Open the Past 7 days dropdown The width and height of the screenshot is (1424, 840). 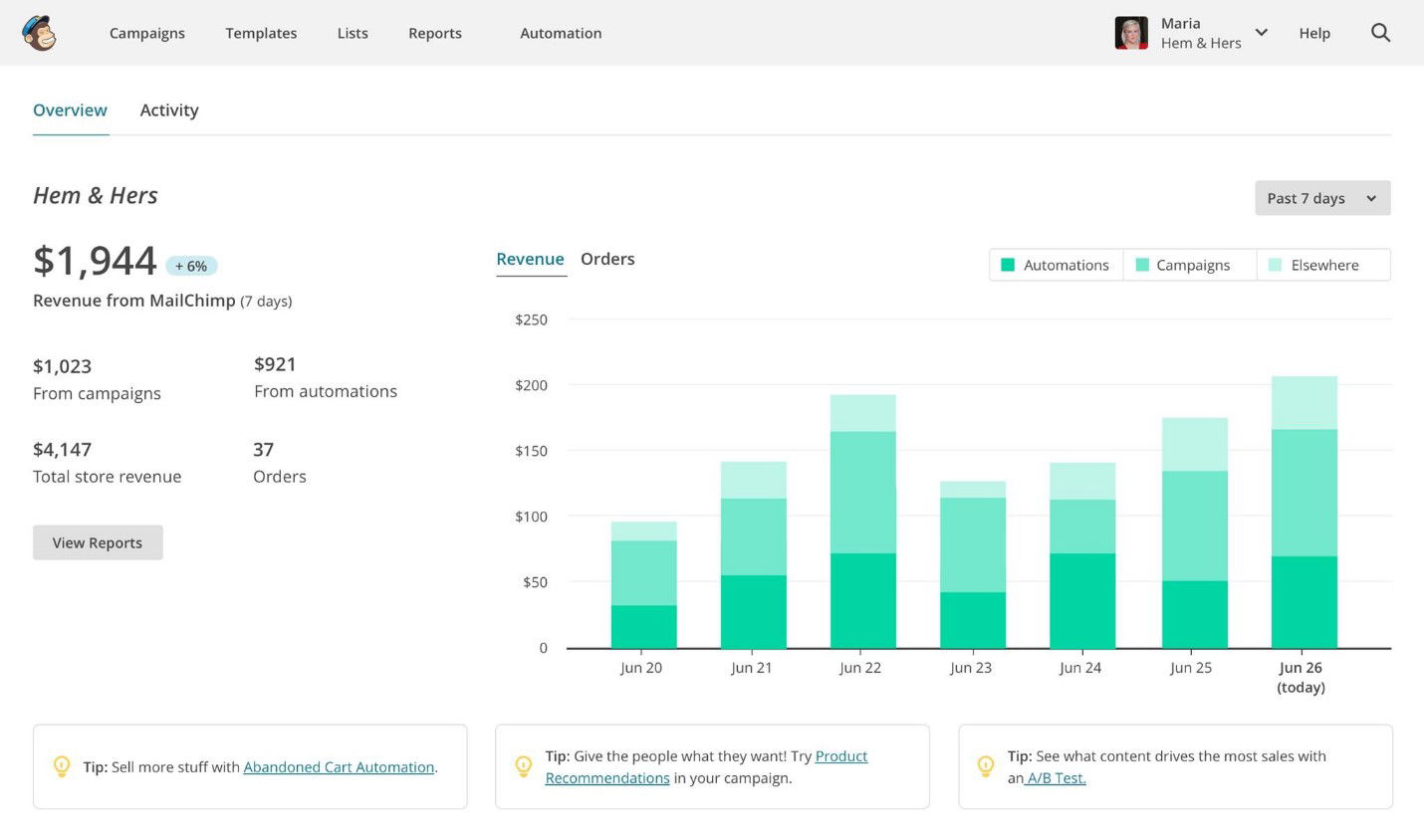[x=1321, y=198]
